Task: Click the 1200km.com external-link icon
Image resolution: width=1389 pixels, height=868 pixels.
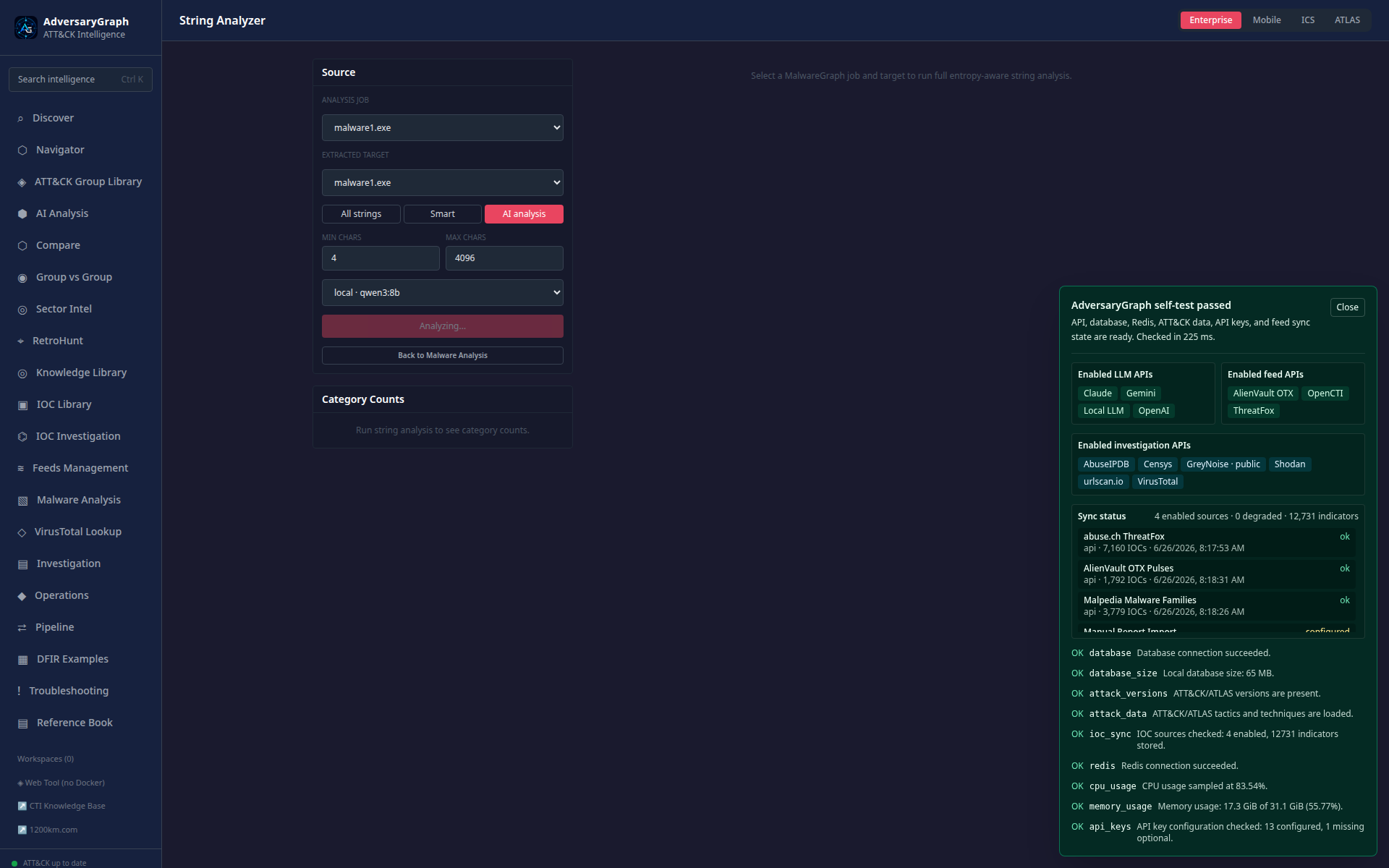Action: [22, 830]
